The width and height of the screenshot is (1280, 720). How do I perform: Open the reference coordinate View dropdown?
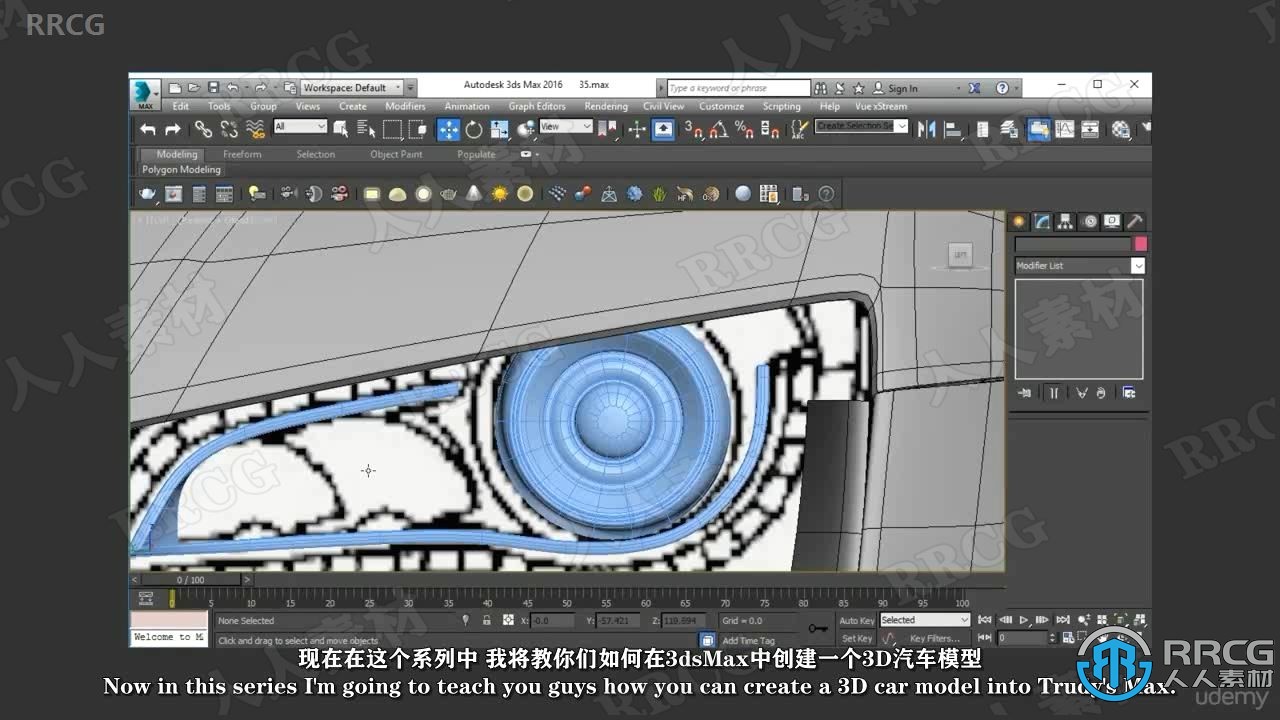point(566,127)
